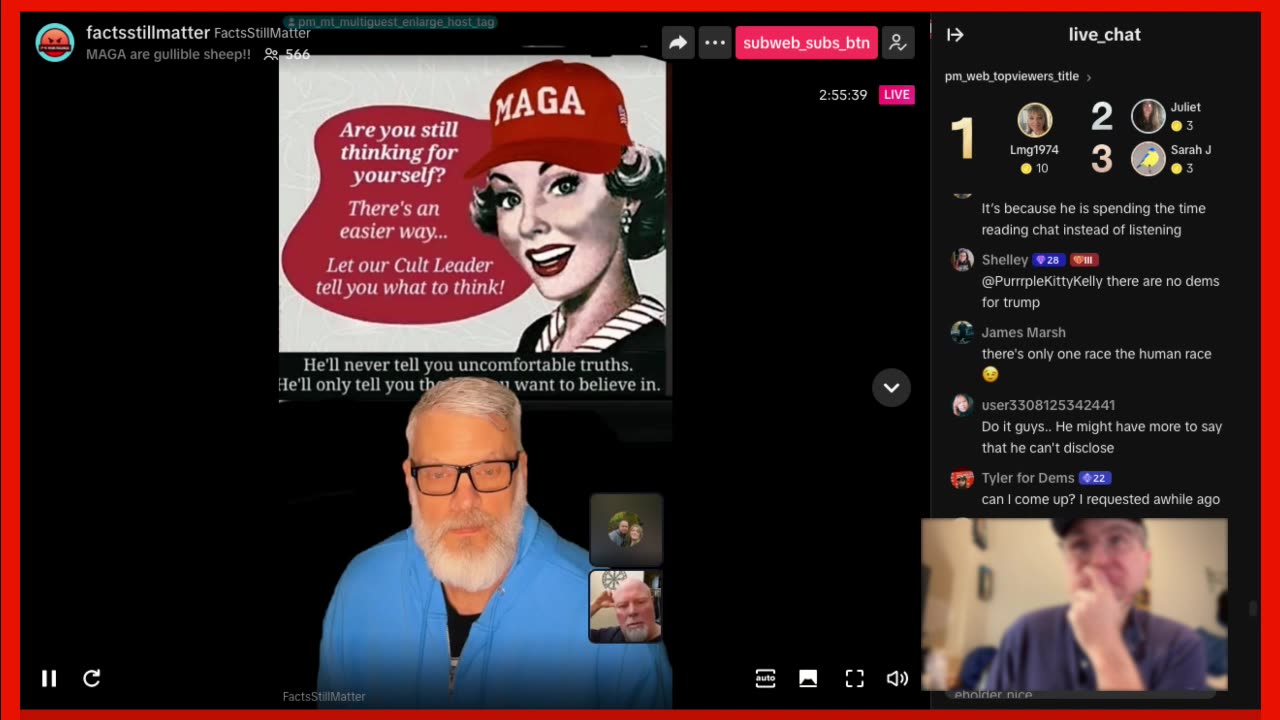1280x720 pixels.
Task: Click Tyler for Dems level 22 badge
Action: (1095, 478)
